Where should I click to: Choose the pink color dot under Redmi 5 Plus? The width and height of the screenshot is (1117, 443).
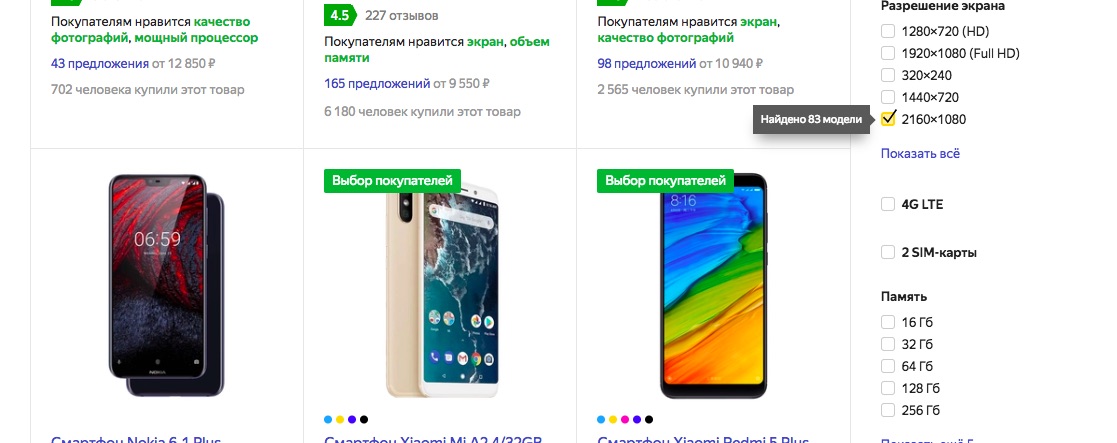(x=625, y=419)
